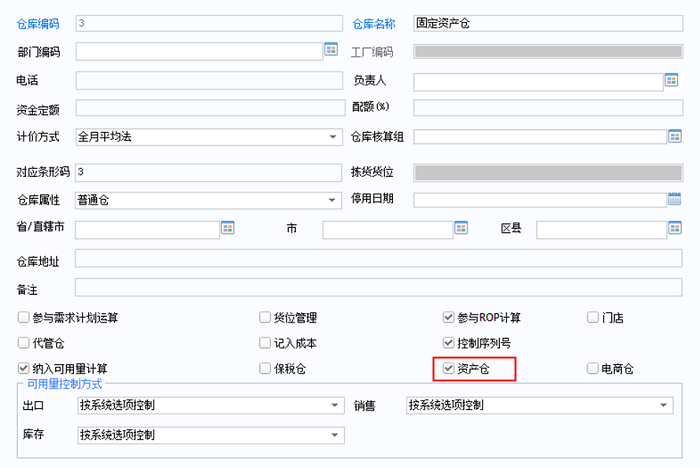The width and height of the screenshot is (700, 468).
Task: Open calendar icon for 停用日期
Action: [x=674, y=199]
